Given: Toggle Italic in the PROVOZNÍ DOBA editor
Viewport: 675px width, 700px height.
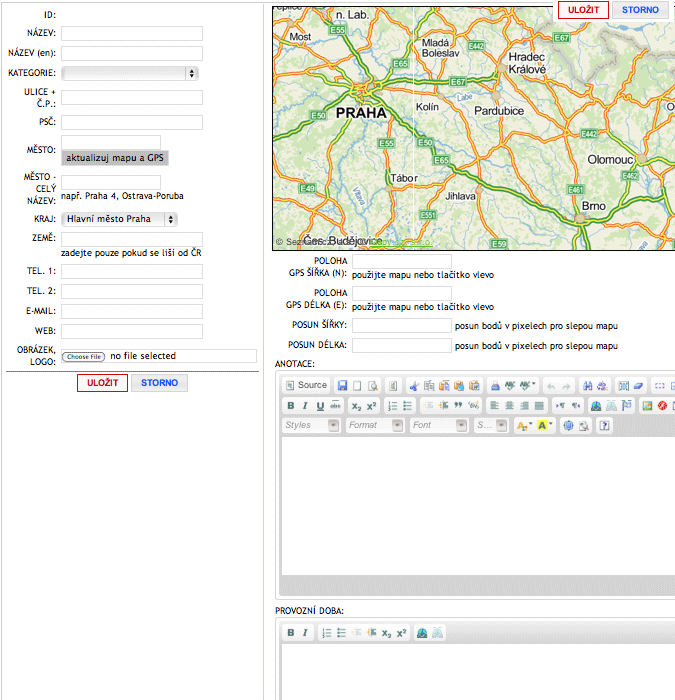Looking at the screenshot, I should pyautogui.click(x=306, y=633).
